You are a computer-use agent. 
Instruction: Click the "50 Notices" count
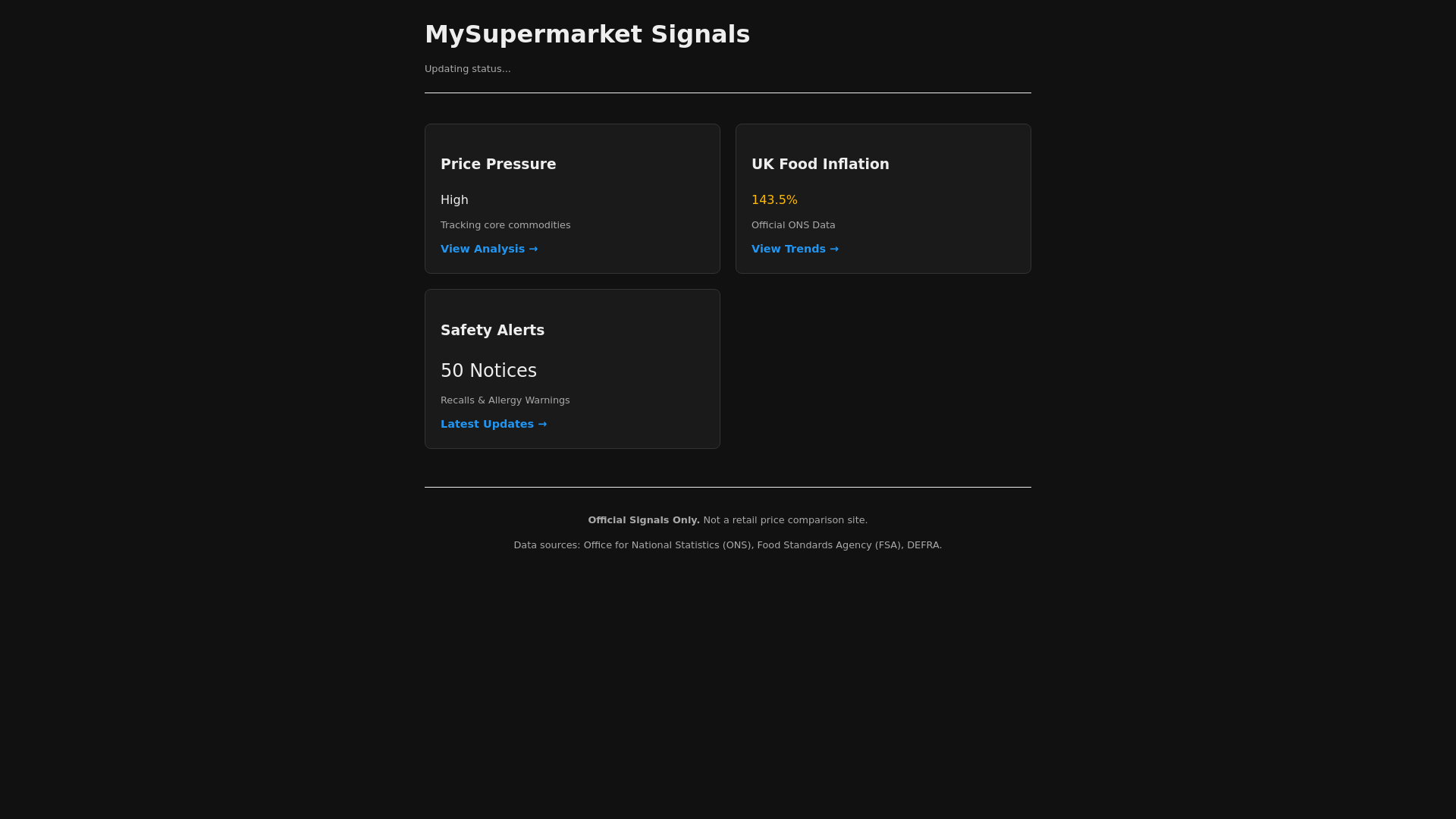(x=488, y=371)
